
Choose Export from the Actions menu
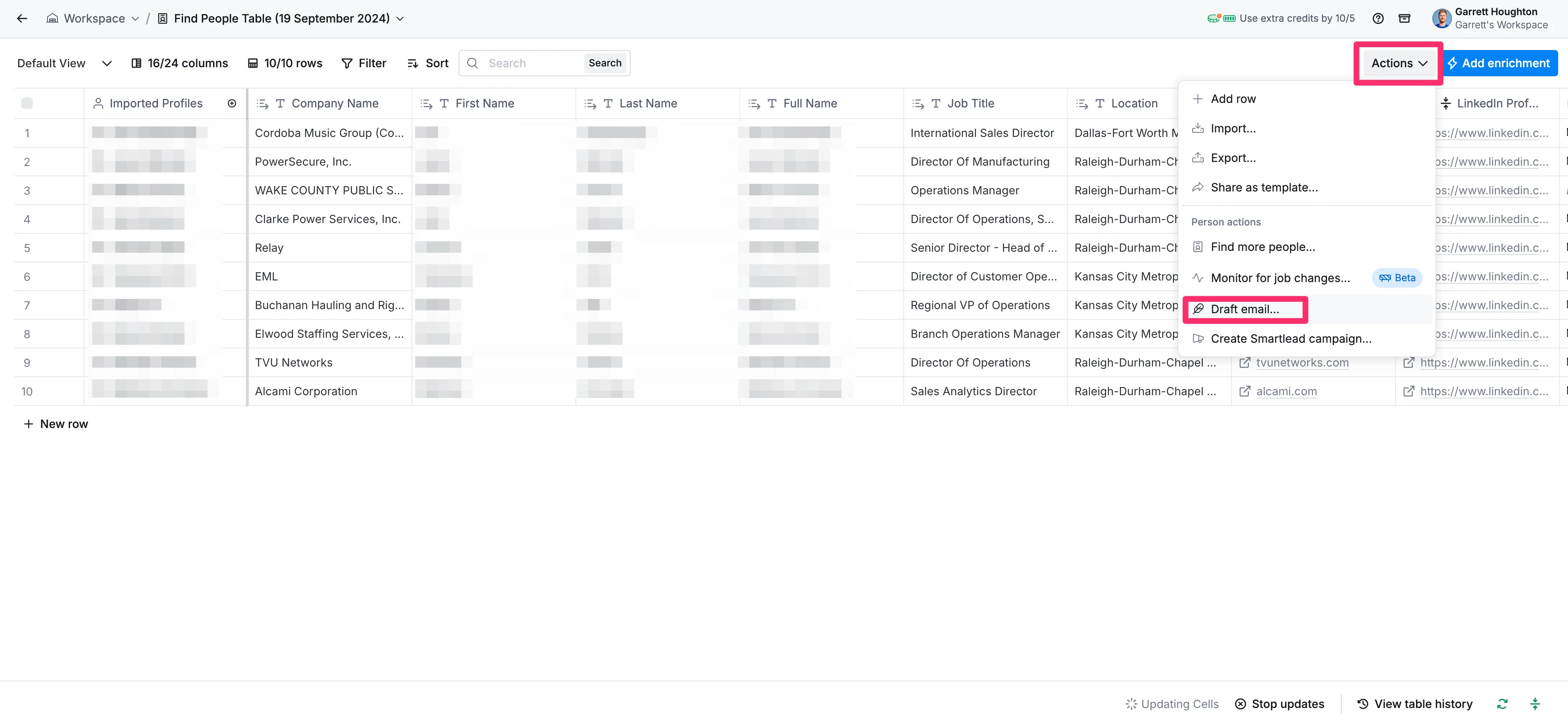pos(1233,158)
